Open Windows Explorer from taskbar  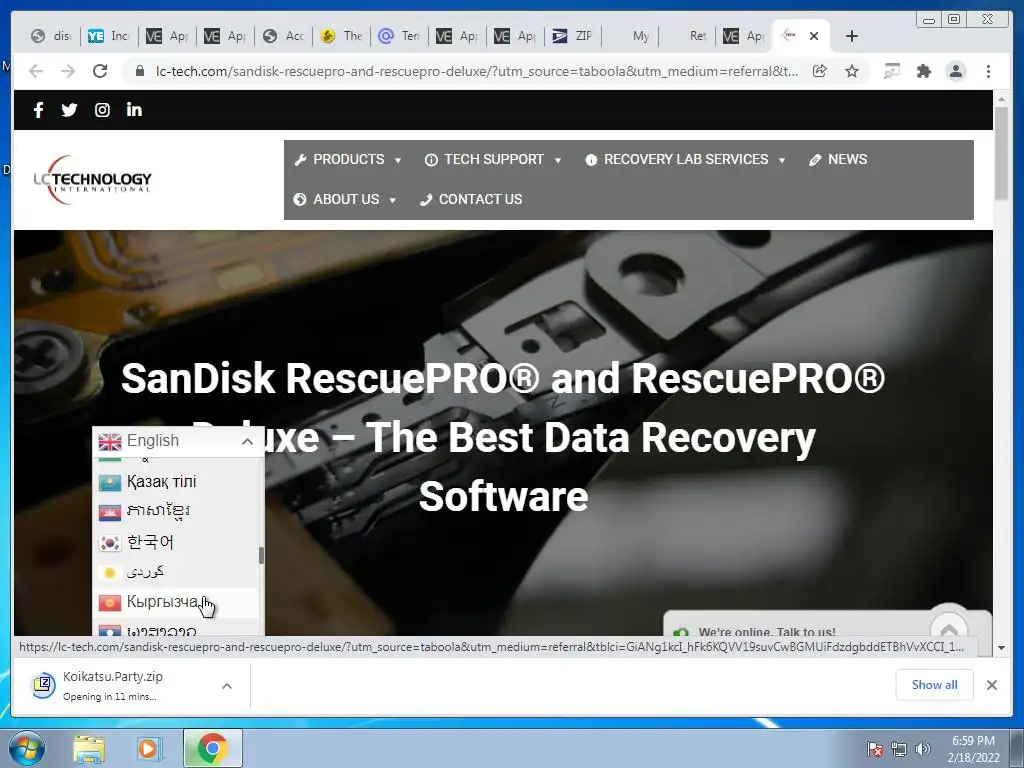click(89, 748)
